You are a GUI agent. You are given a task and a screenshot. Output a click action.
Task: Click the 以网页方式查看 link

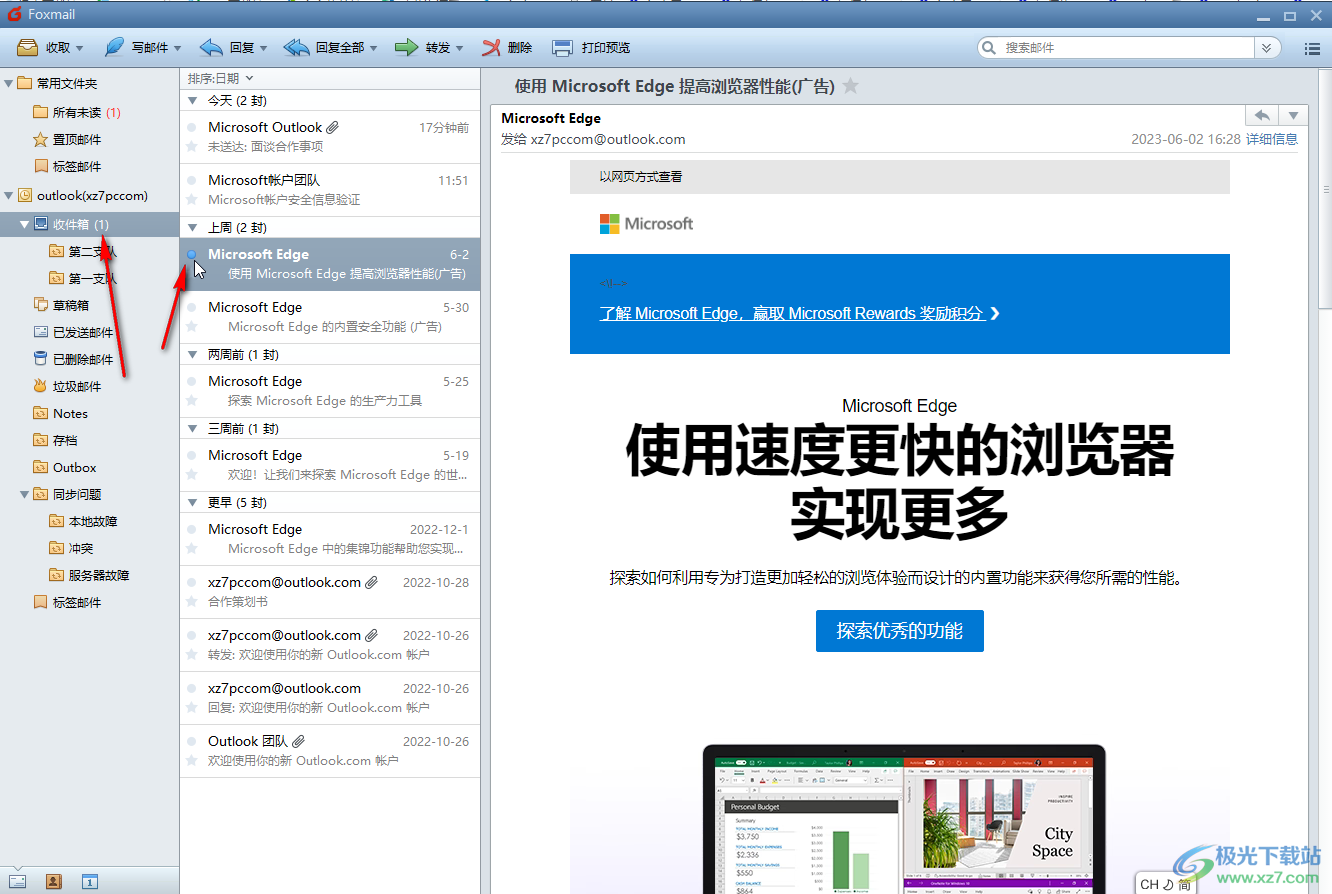tap(641, 177)
